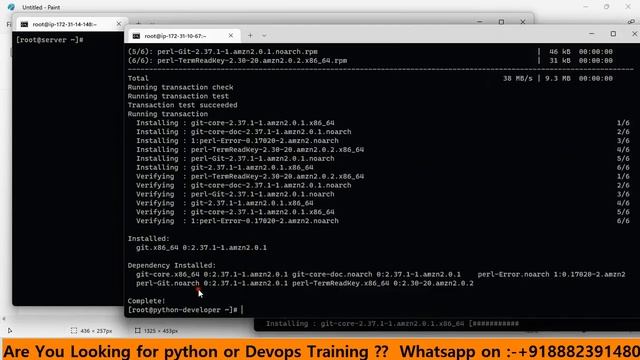Screen dimensions: 640x360
Task: Click '(6/6): perl-TermReadKey' download line
Action: [x=237, y=60]
